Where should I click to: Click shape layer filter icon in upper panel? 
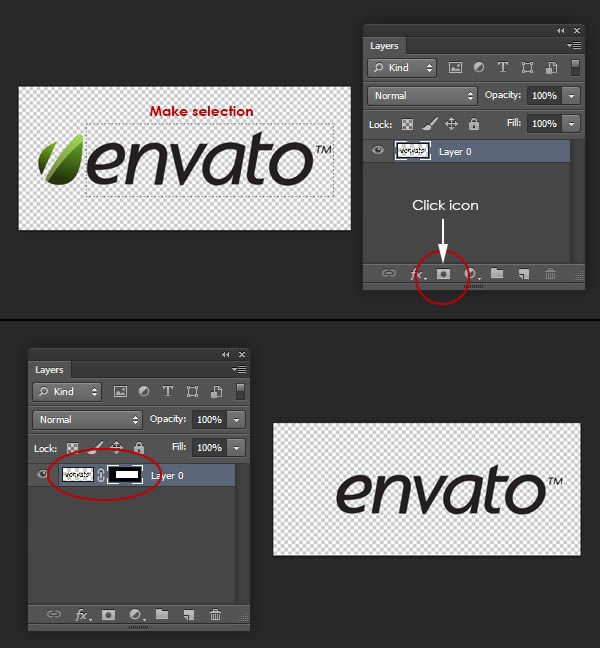[x=527, y=67]
